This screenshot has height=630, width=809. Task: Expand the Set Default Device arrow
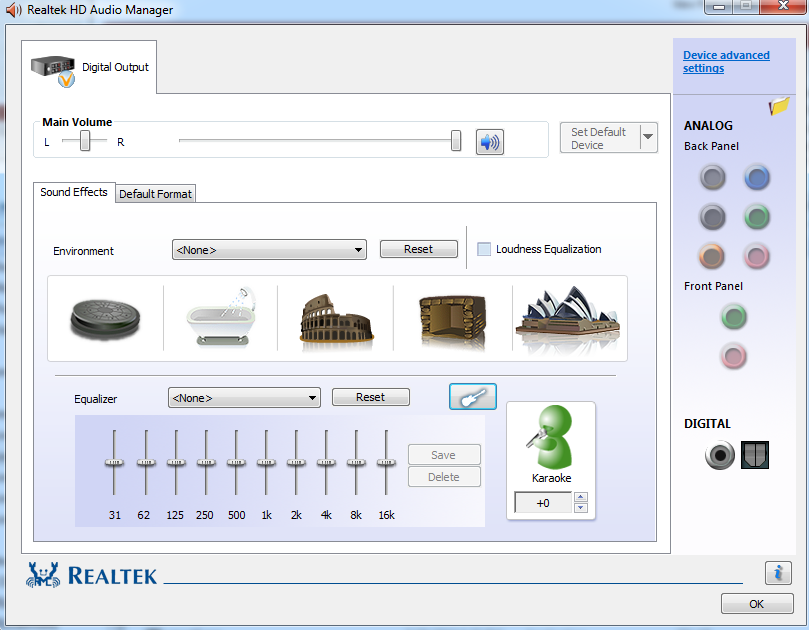pyautogui.click(x=648, y=137)
